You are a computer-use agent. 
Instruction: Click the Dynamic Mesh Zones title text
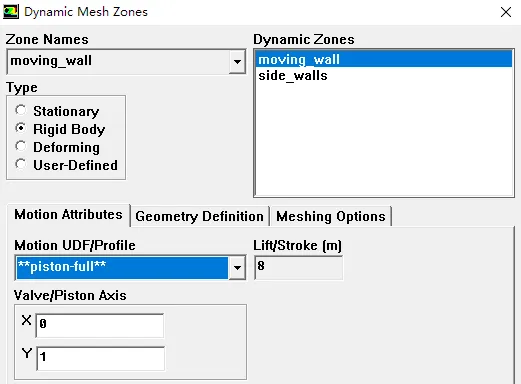coord(86,12)
